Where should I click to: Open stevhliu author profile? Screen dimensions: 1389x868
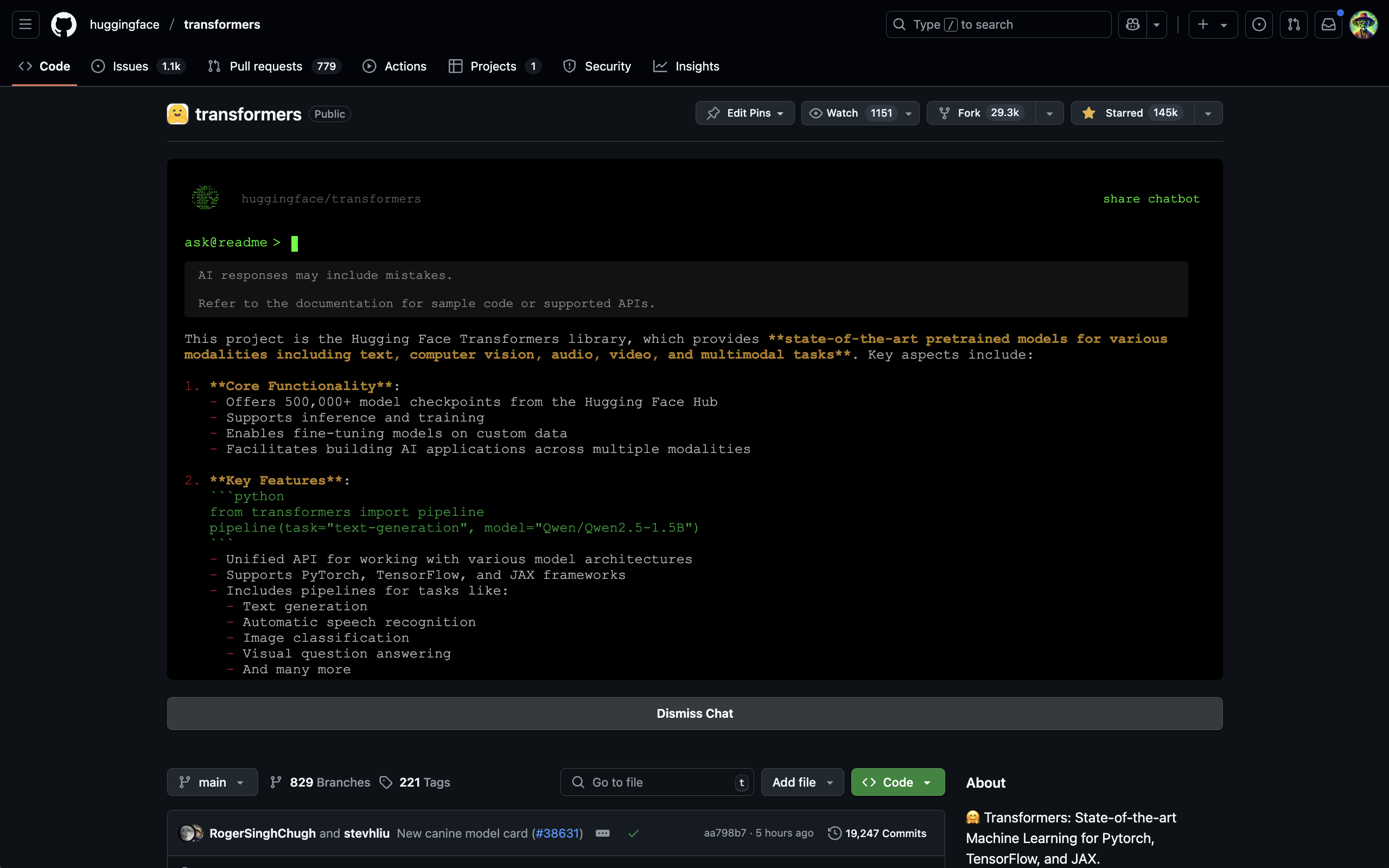click(x=367, y=833)
